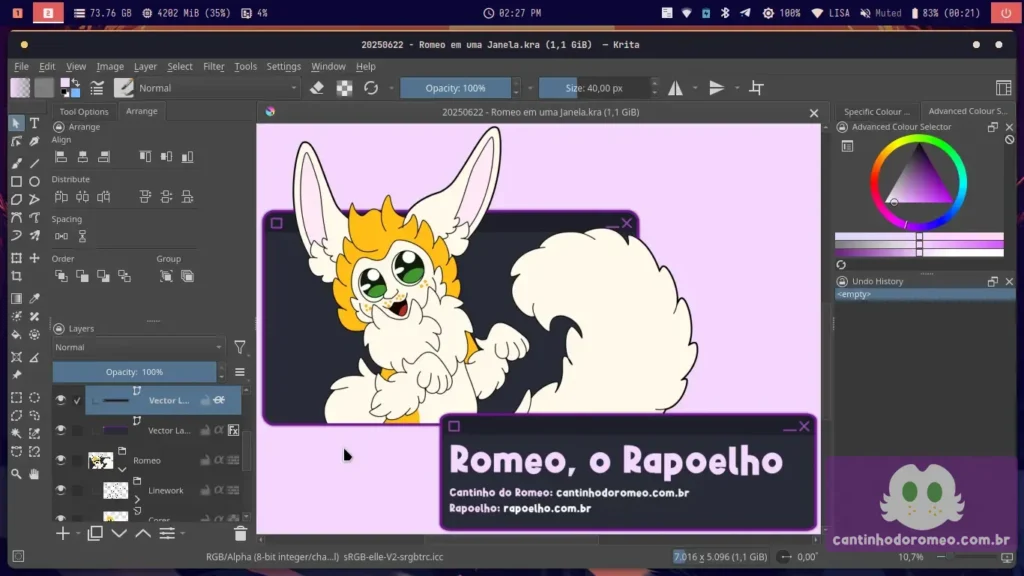The height and width of the screenshot is (576, 1024).
Task: Open the add layer dropdown arrow
Action: (x=78, y=534)
